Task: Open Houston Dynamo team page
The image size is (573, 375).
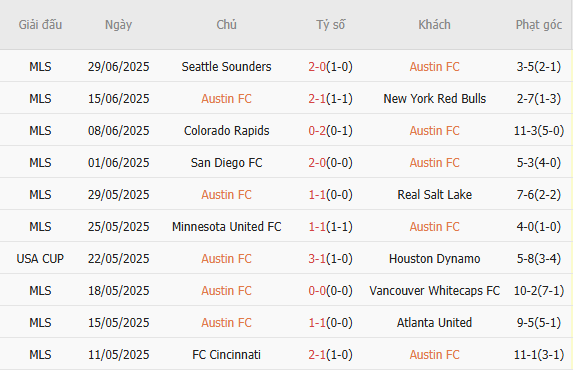Action: (x=435, y=259)
